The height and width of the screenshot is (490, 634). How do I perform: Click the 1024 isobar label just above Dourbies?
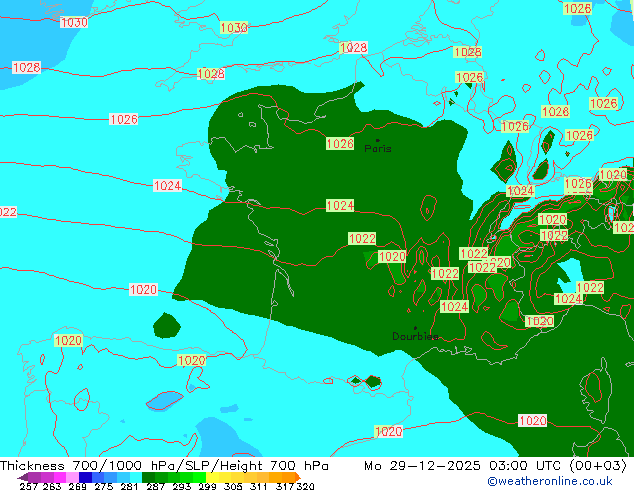tap(454, 306)
